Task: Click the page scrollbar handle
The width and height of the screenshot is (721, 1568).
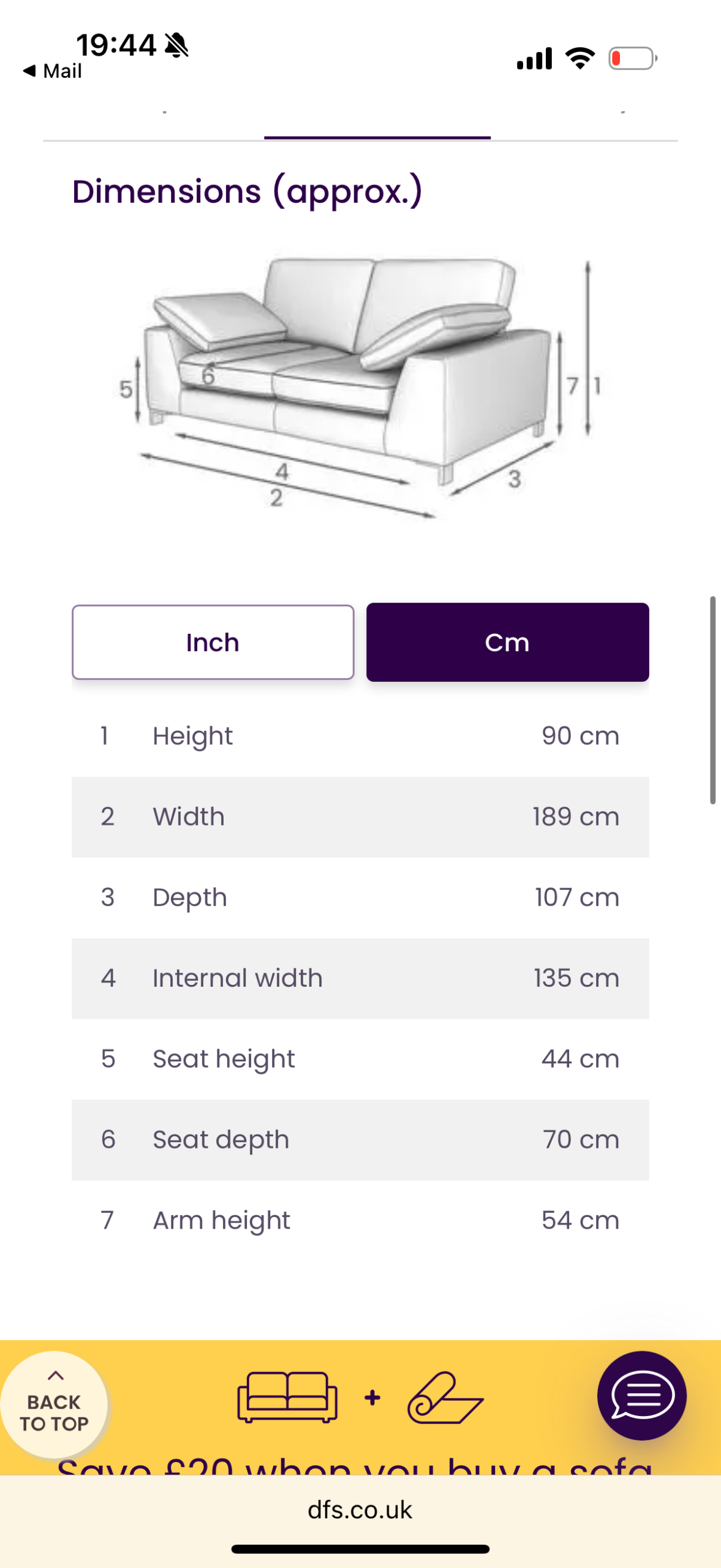Action: [x=712, y=699]
